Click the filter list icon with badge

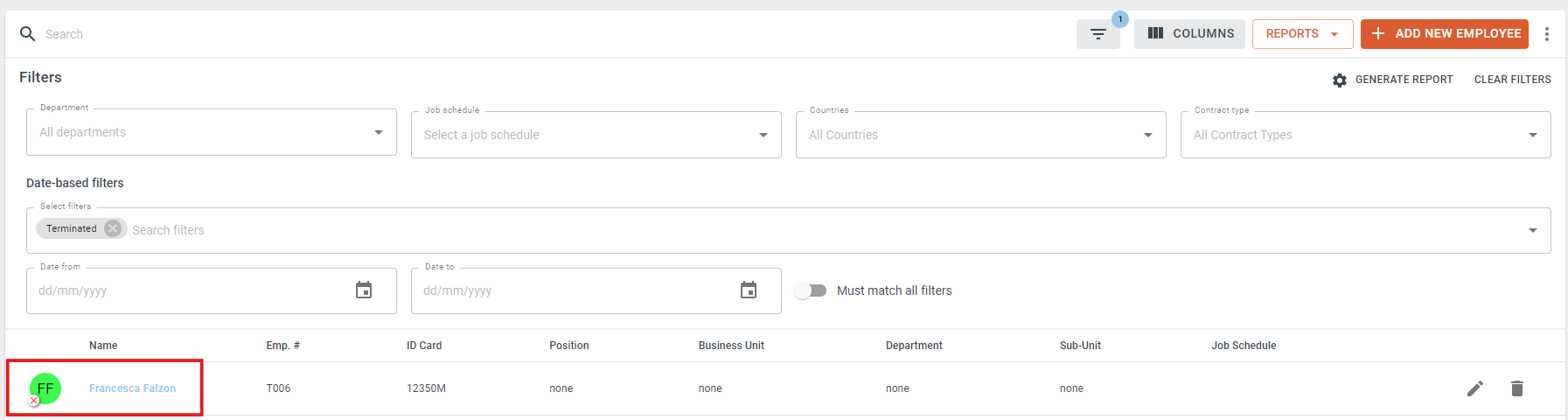(x=1098, y=34)
